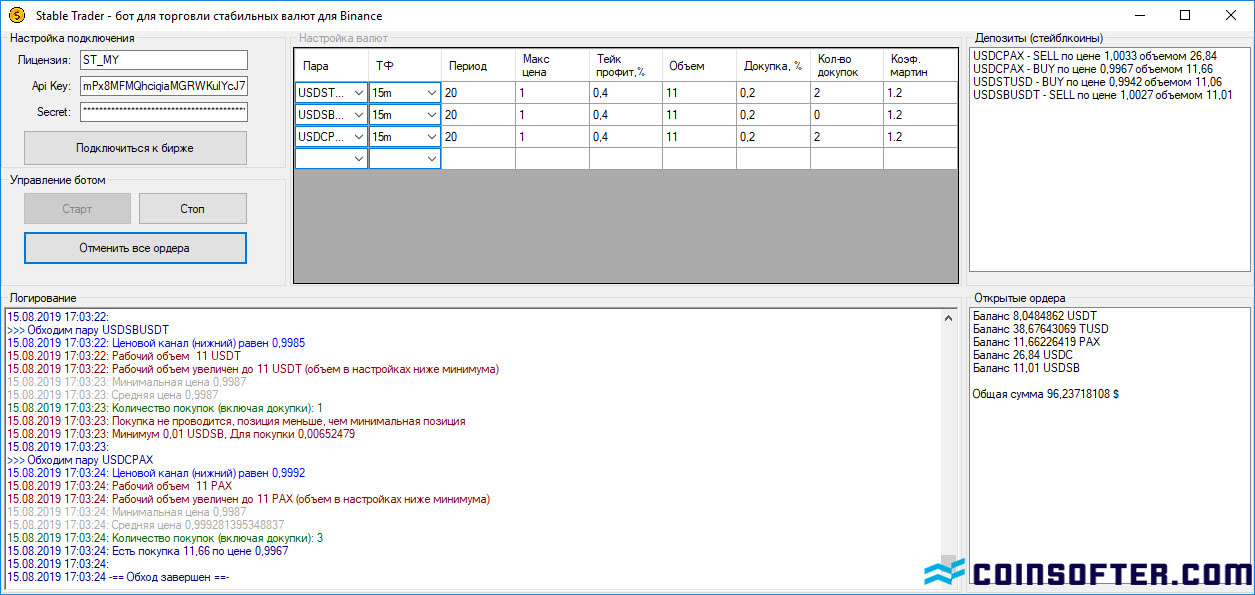Minimize the Stable Trader window

(x=1139, y=15)
